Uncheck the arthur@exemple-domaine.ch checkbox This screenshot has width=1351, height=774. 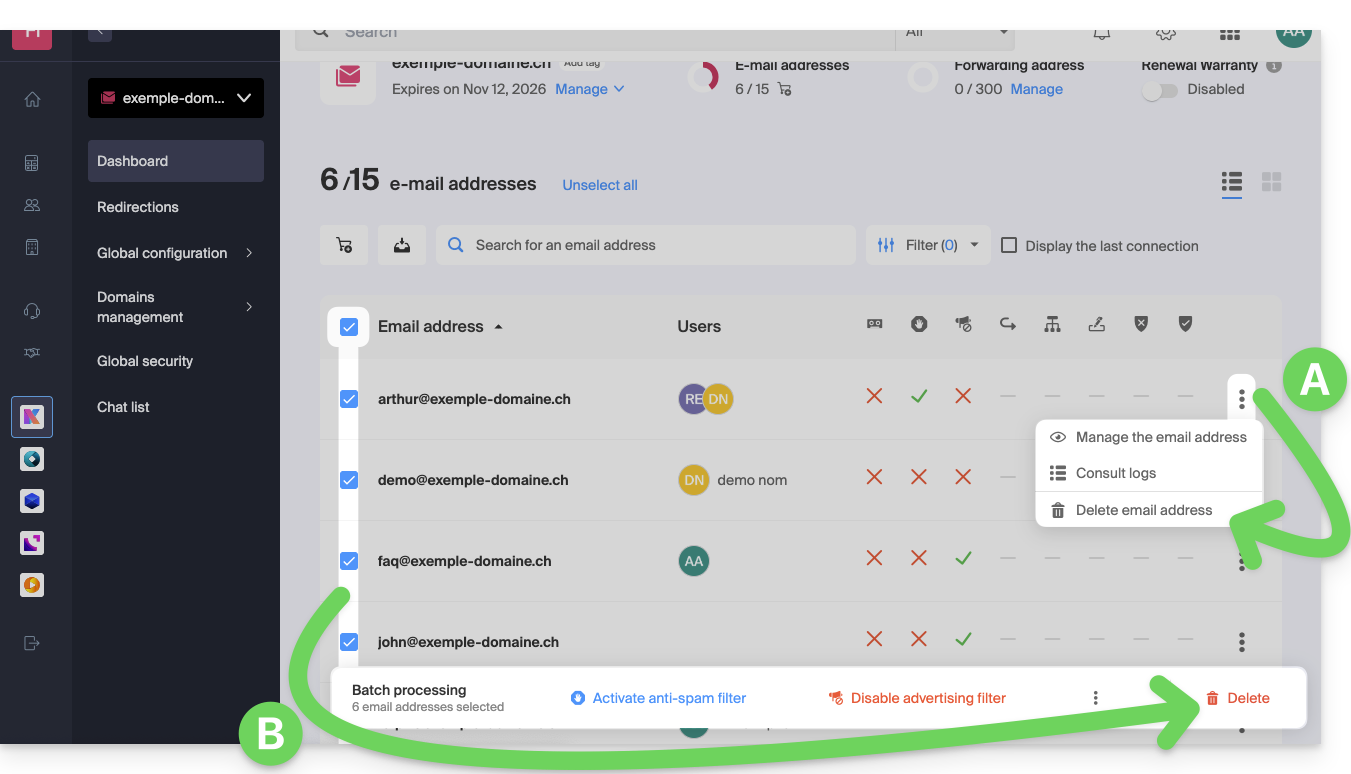pyautogui.click(x=349, y=399)
